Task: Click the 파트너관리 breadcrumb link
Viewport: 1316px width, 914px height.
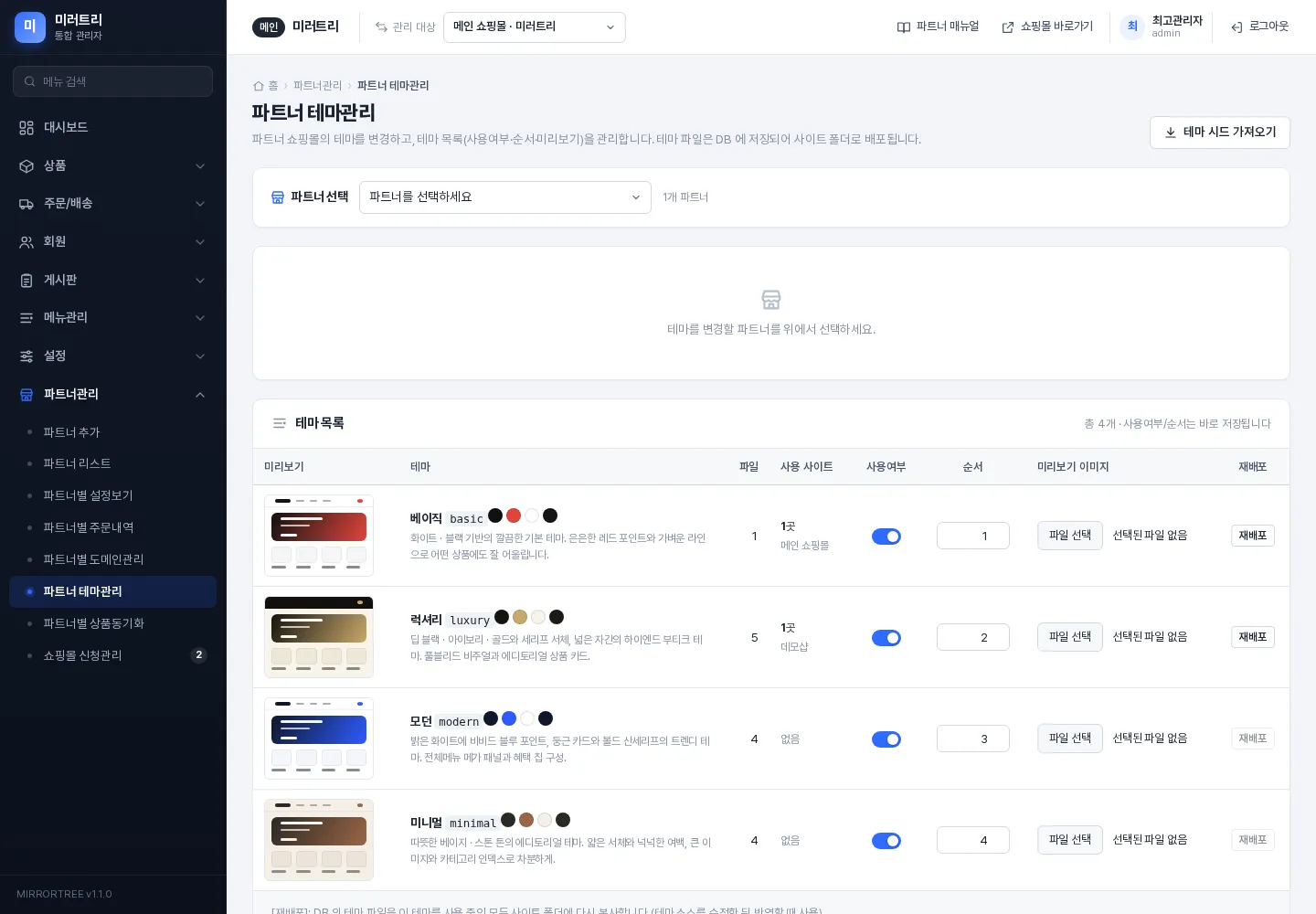Action: [x=317, y=86]
